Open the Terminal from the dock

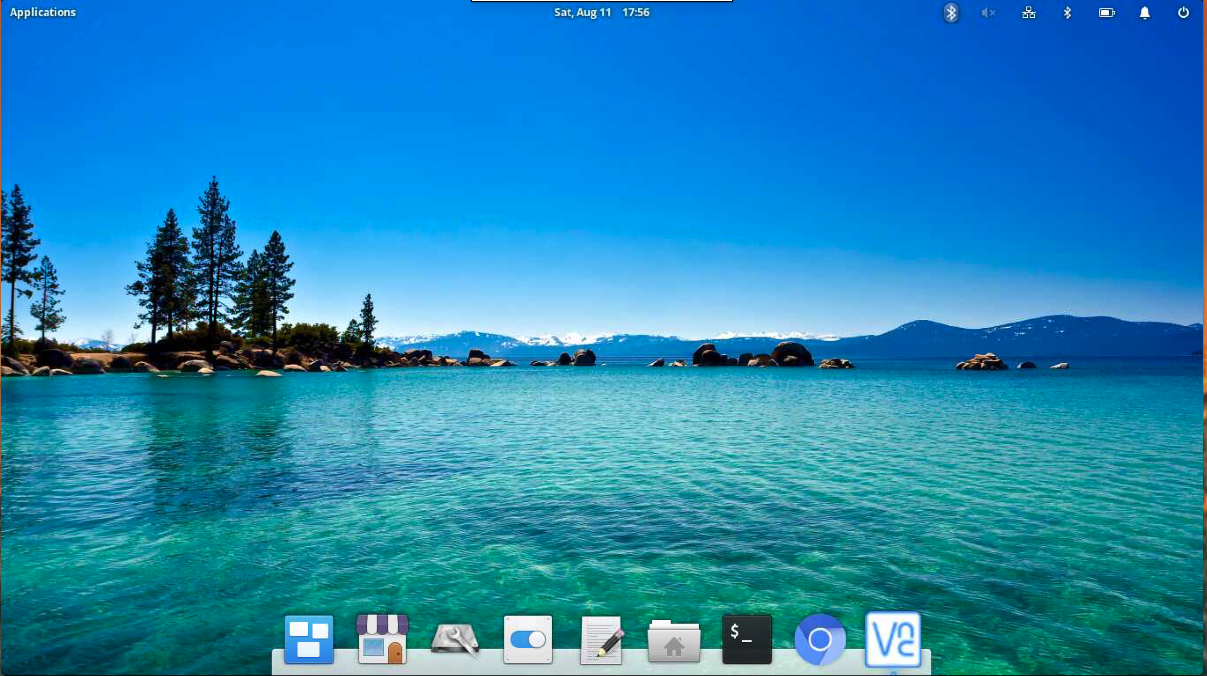point(747,640)
